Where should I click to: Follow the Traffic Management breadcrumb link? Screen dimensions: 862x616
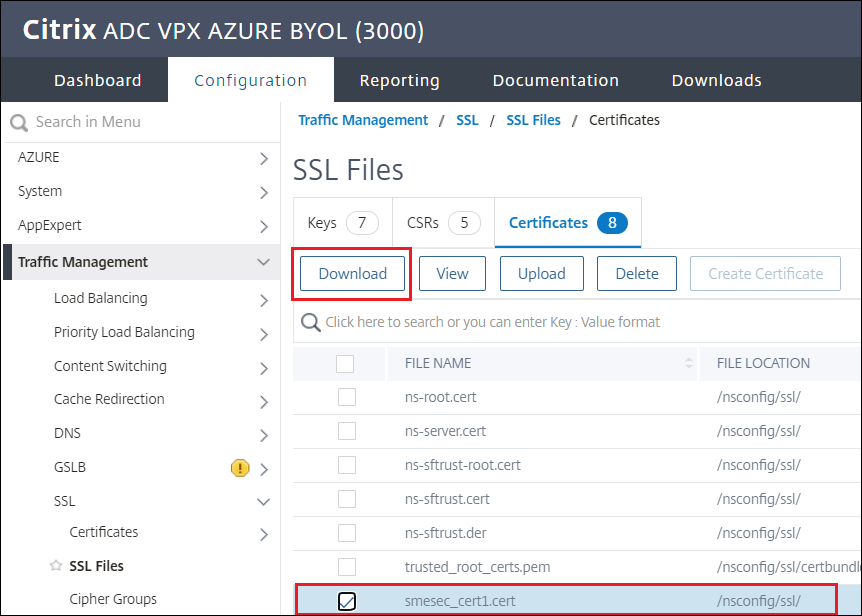pos(363,120)
